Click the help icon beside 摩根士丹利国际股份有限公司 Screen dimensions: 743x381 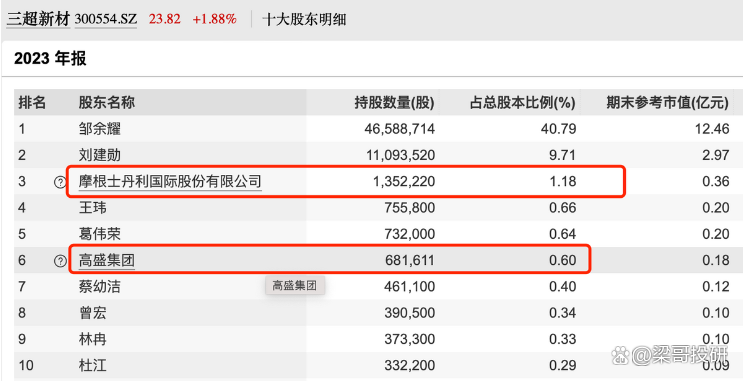(60, 182)
